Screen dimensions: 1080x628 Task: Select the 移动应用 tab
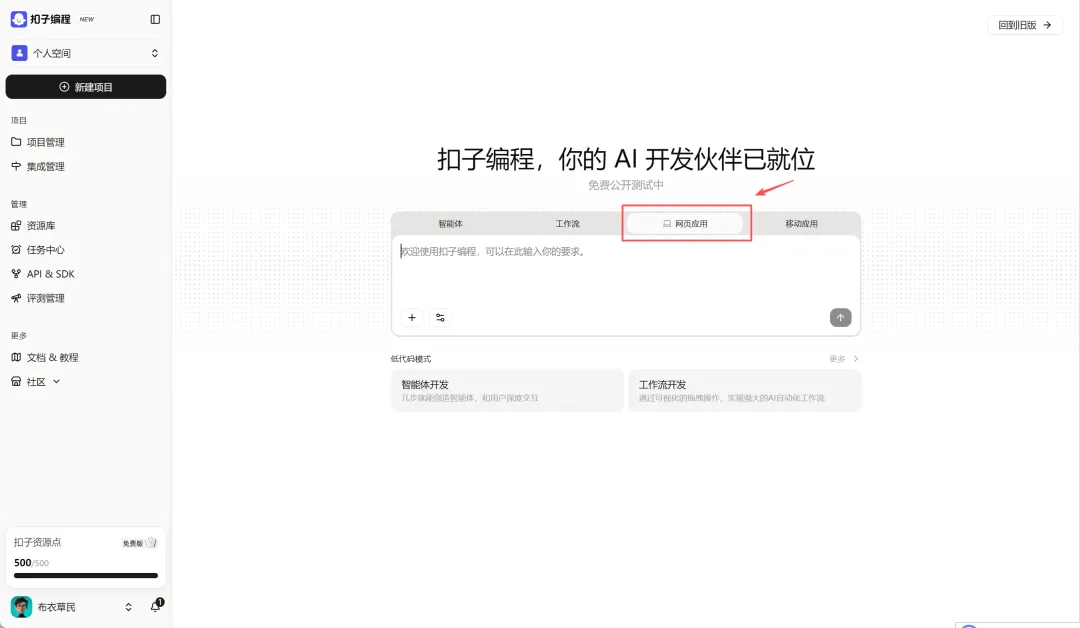click(802, 224)
